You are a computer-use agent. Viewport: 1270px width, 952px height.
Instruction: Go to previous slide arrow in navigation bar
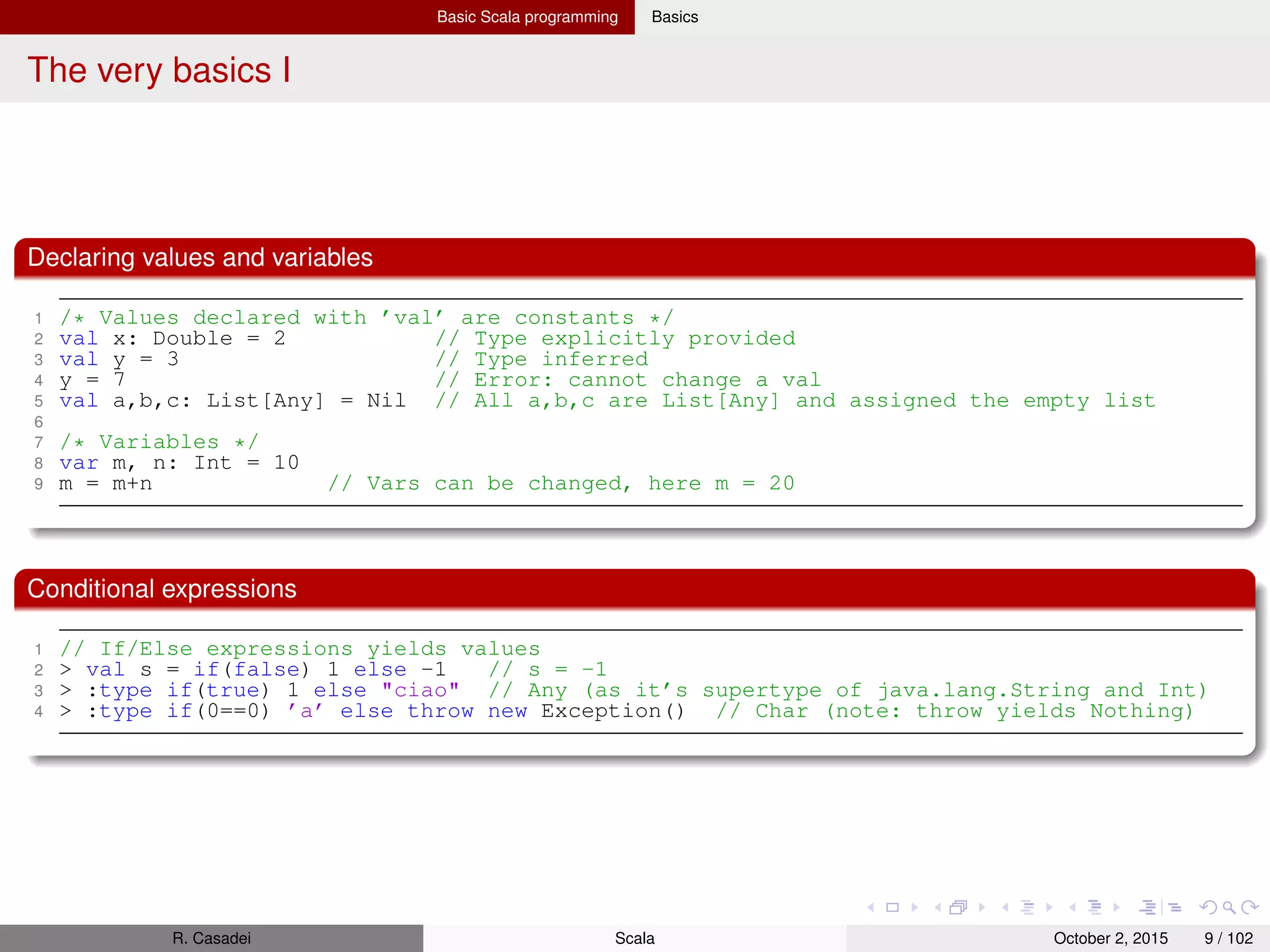tap(871, 907)
